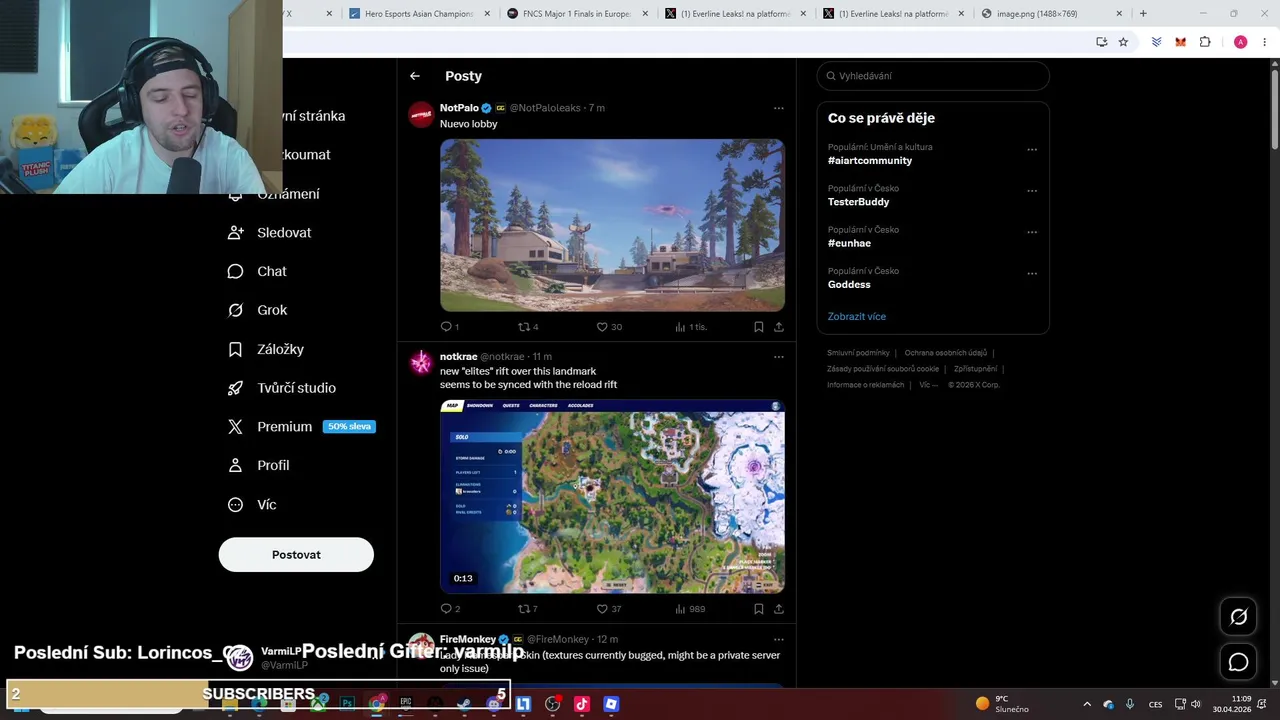Repost notkrae's rift post
Image resolution: width=1280 pixels, height=720 pixels.
coord(528,609)
